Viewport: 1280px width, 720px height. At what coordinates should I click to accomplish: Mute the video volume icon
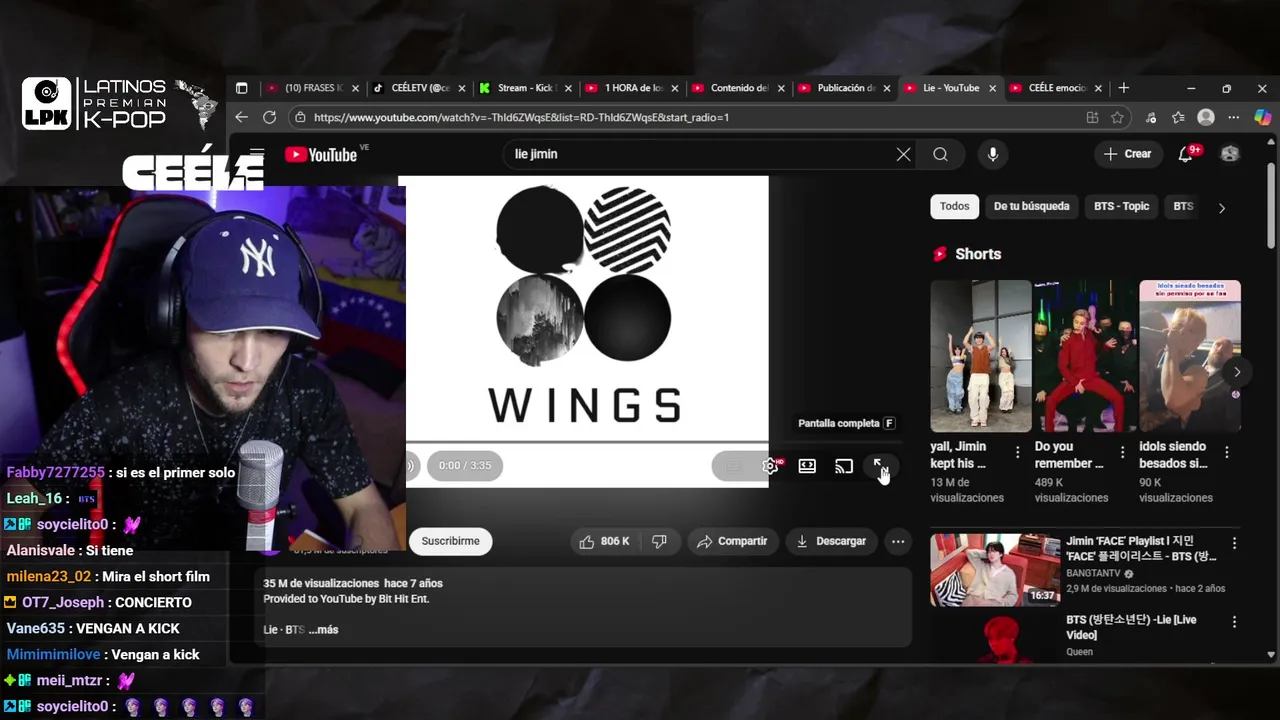(411, 466)
